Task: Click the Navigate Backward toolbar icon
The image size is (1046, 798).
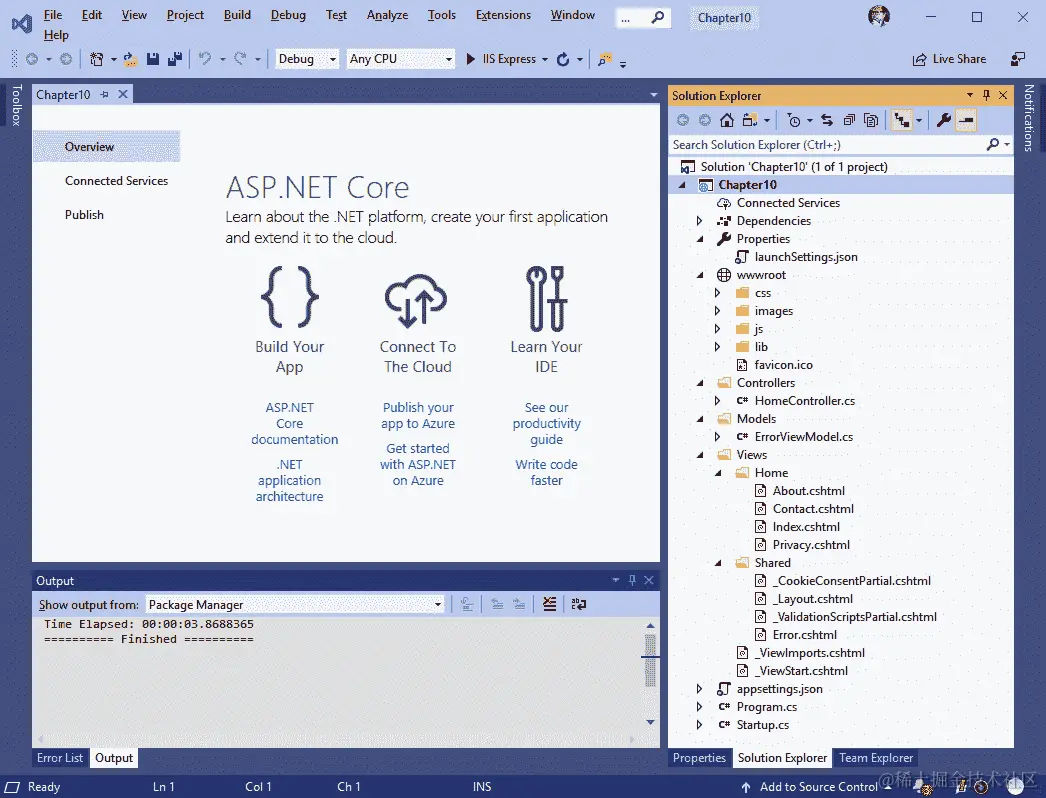Action: point(31,59)
